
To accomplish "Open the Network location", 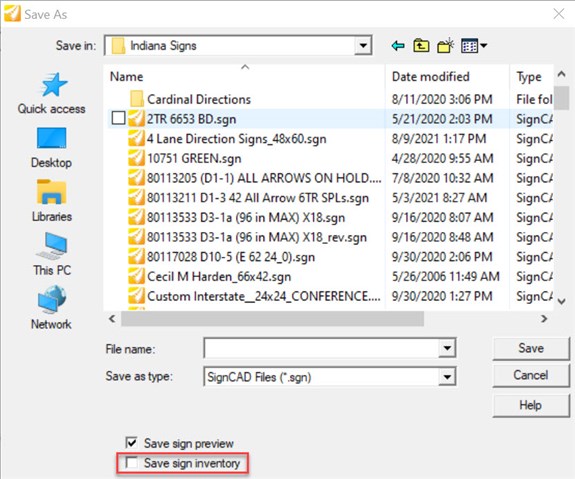I will click(51, 308).
